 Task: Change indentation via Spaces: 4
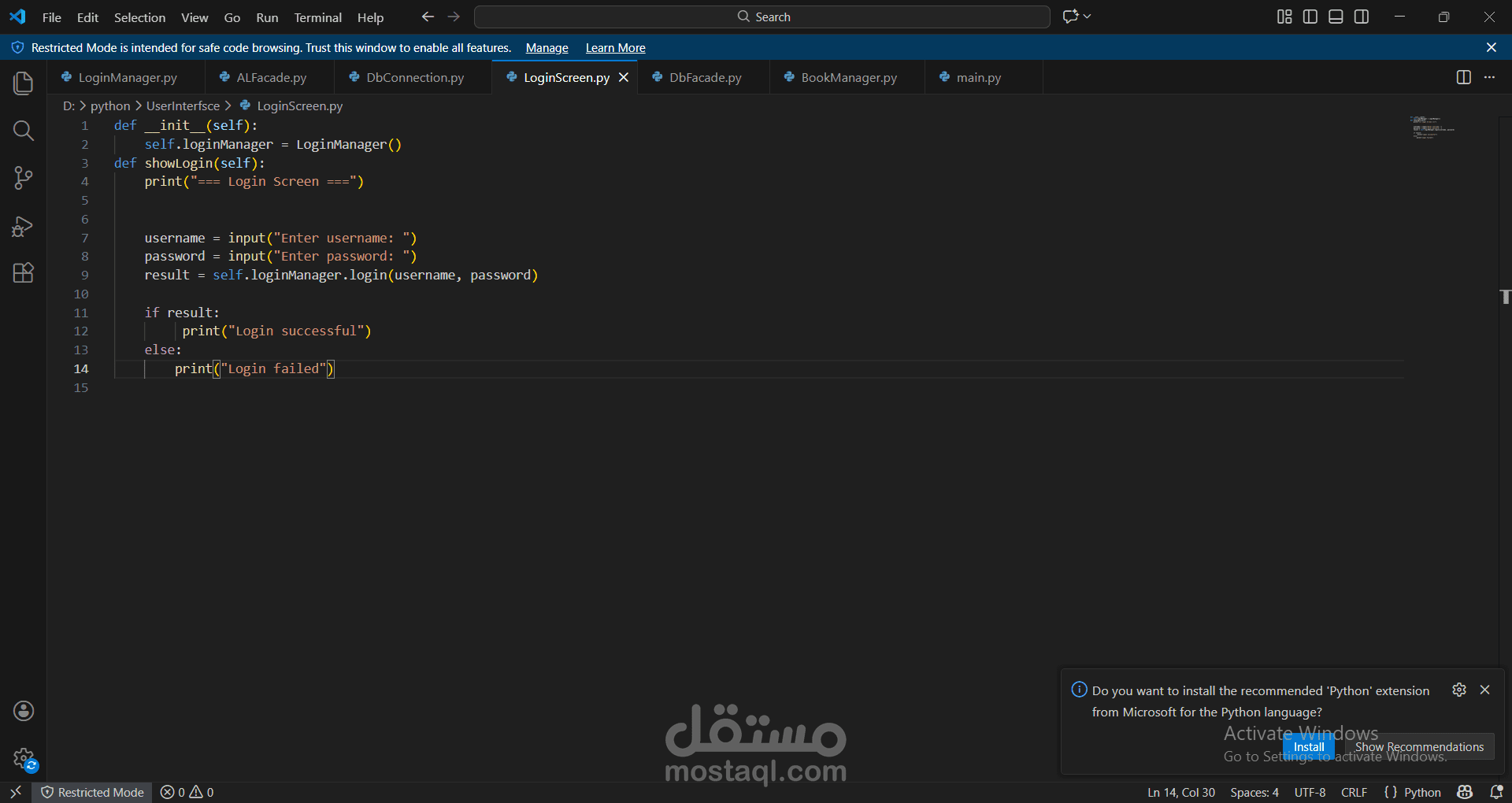coord(1254,792)
